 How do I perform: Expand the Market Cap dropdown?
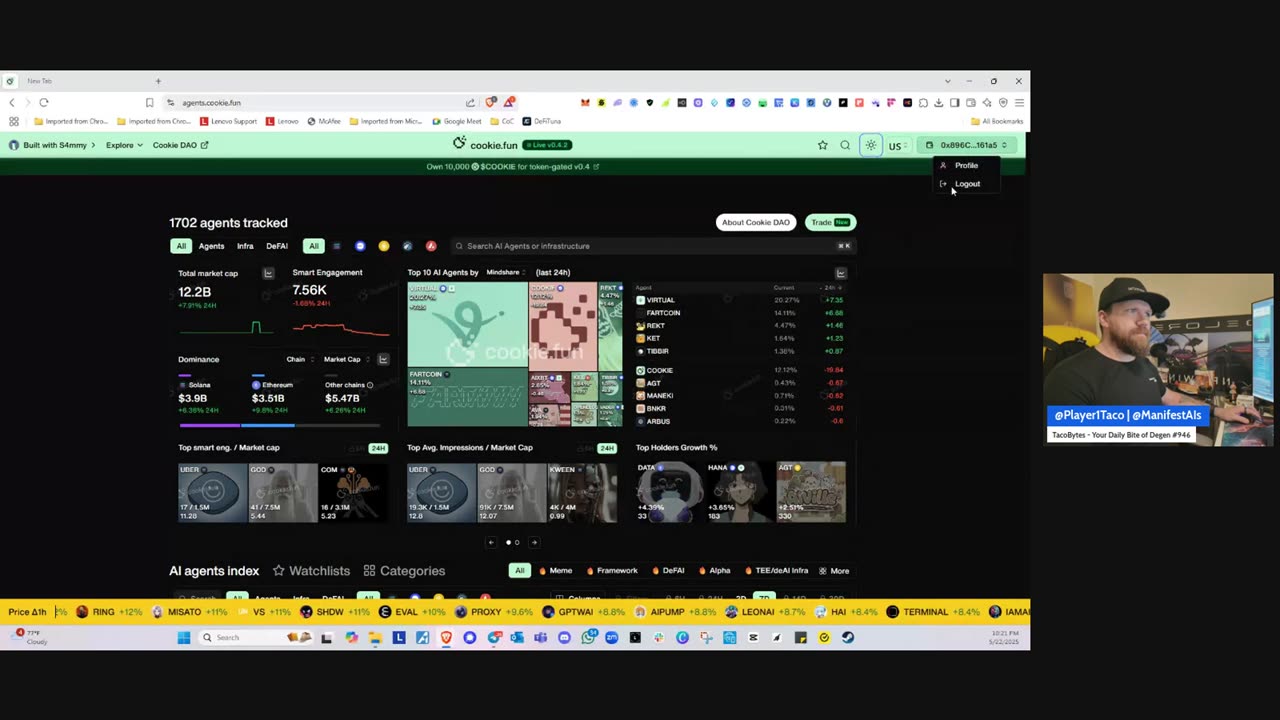(346, 359)
